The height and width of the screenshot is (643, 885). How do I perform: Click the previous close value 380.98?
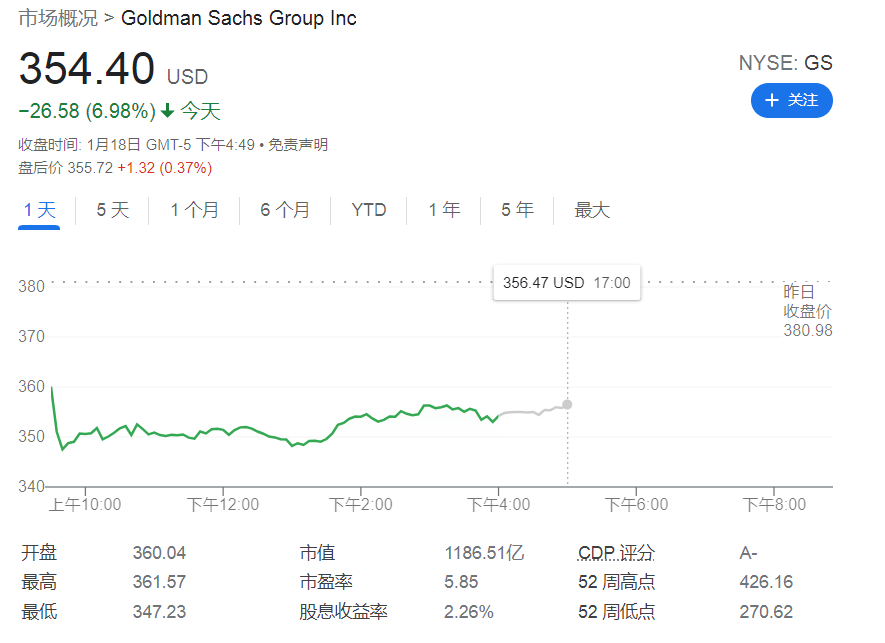coord(808,330)
